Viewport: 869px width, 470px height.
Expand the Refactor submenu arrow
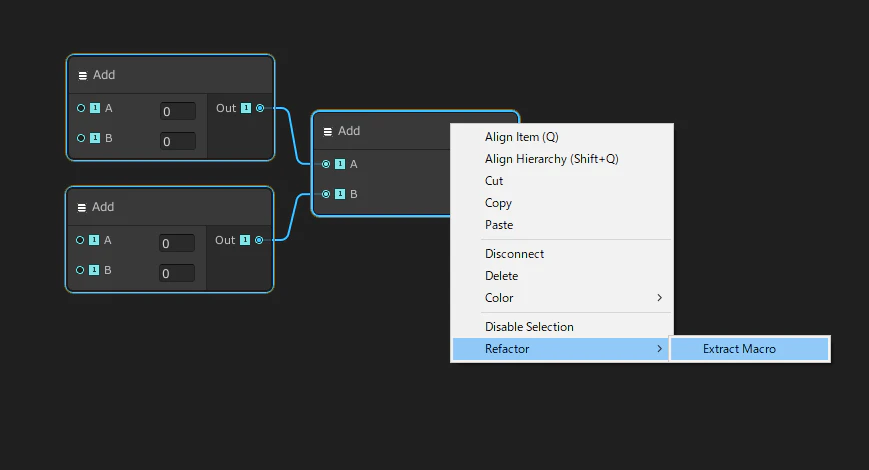[659, 349]
